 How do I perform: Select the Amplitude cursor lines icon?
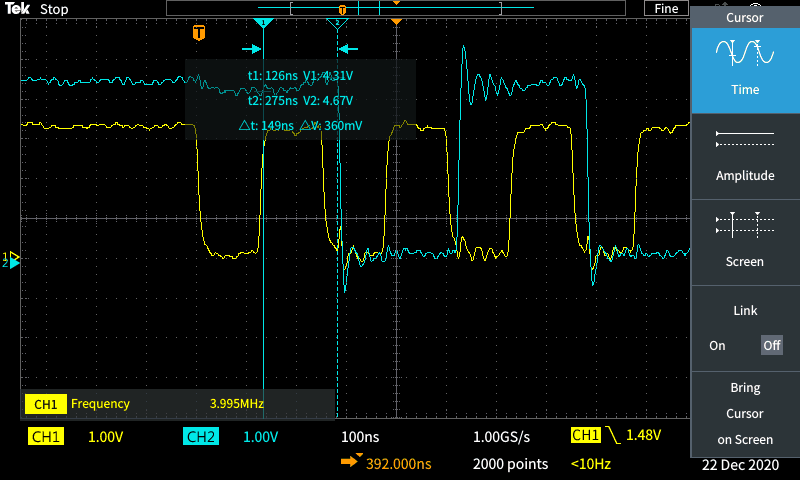744,139
